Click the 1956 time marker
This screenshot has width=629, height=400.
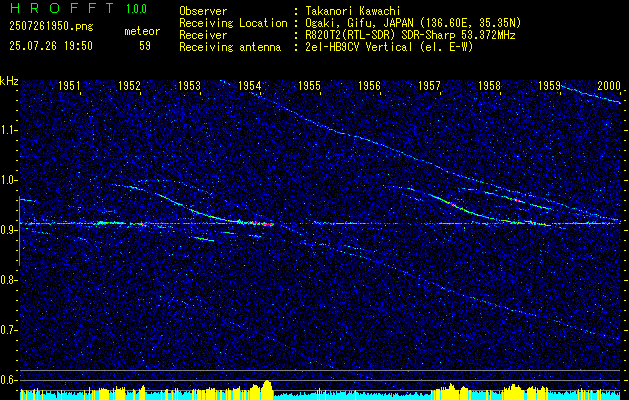coord(369,85)
